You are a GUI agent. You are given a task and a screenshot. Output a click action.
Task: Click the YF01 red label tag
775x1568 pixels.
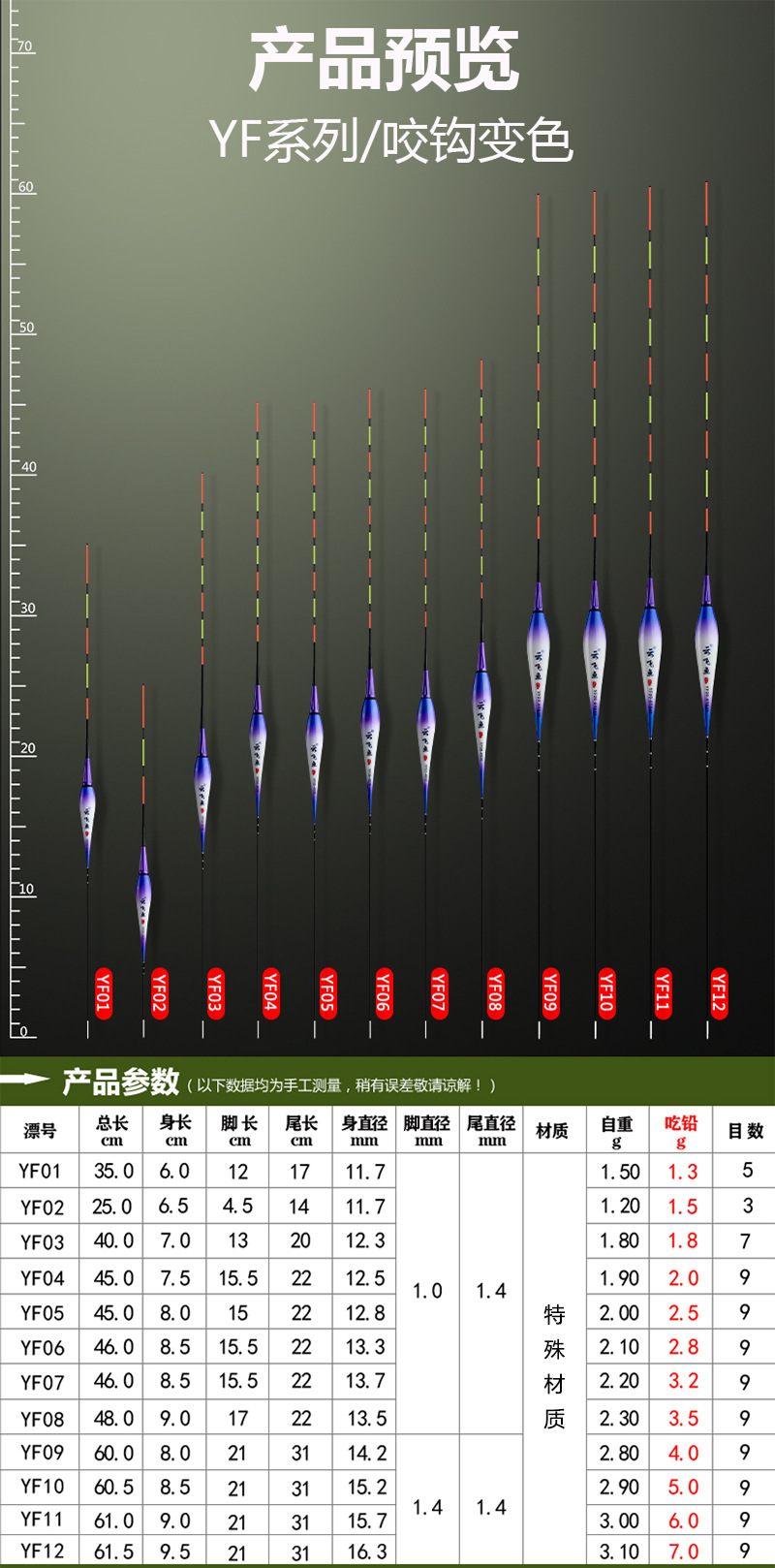[103, 992]
